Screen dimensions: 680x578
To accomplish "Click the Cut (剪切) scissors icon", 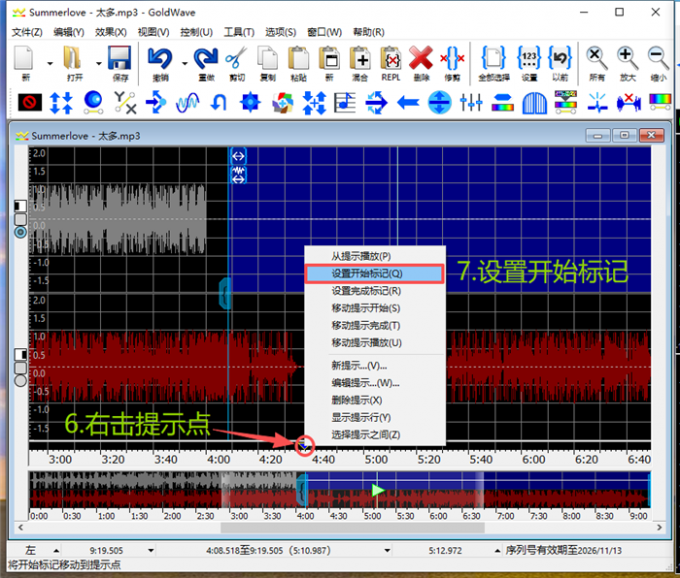I will tap(237, 59).
